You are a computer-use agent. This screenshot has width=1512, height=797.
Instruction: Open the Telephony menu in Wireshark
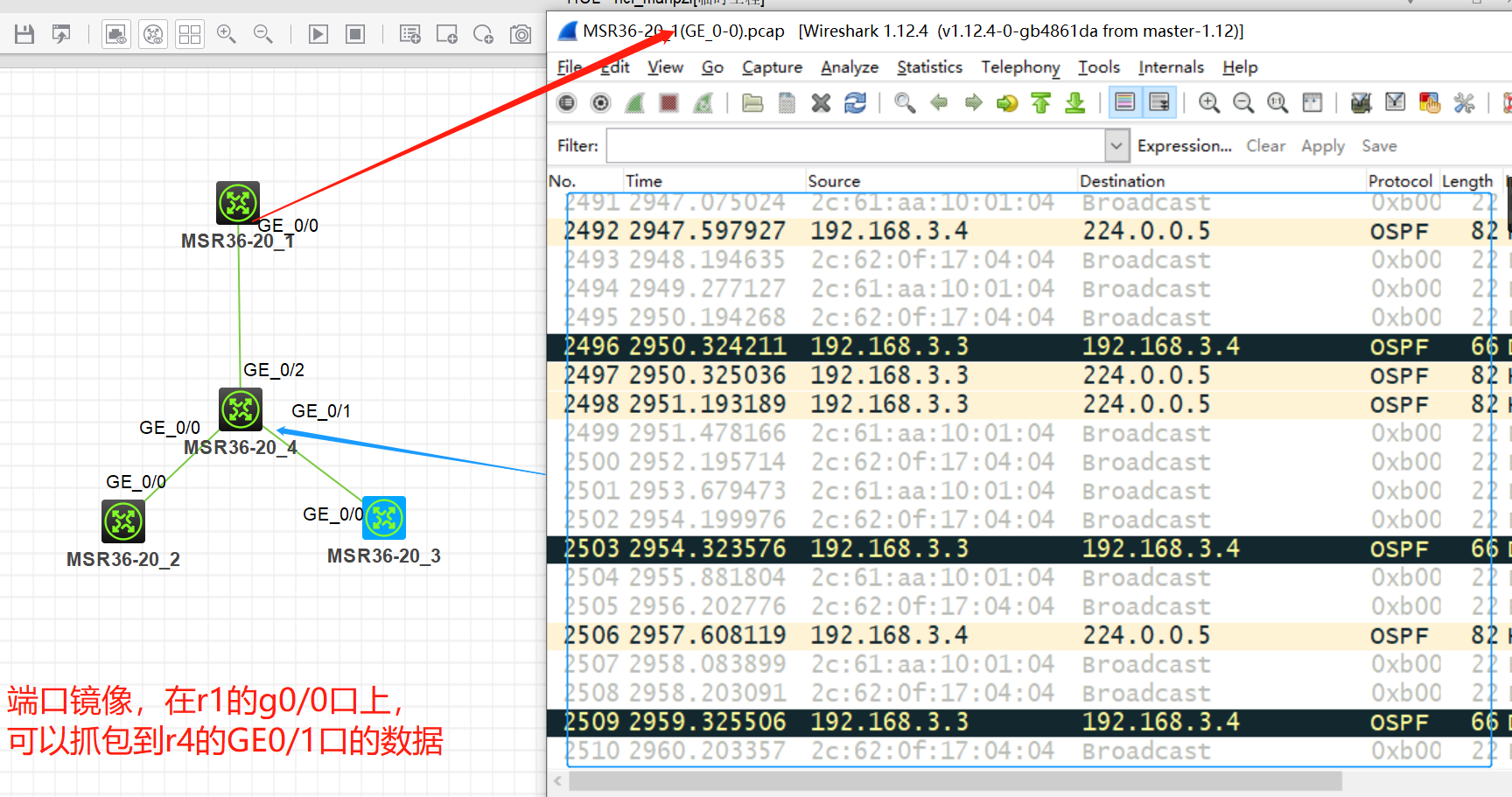(1020, 67)
